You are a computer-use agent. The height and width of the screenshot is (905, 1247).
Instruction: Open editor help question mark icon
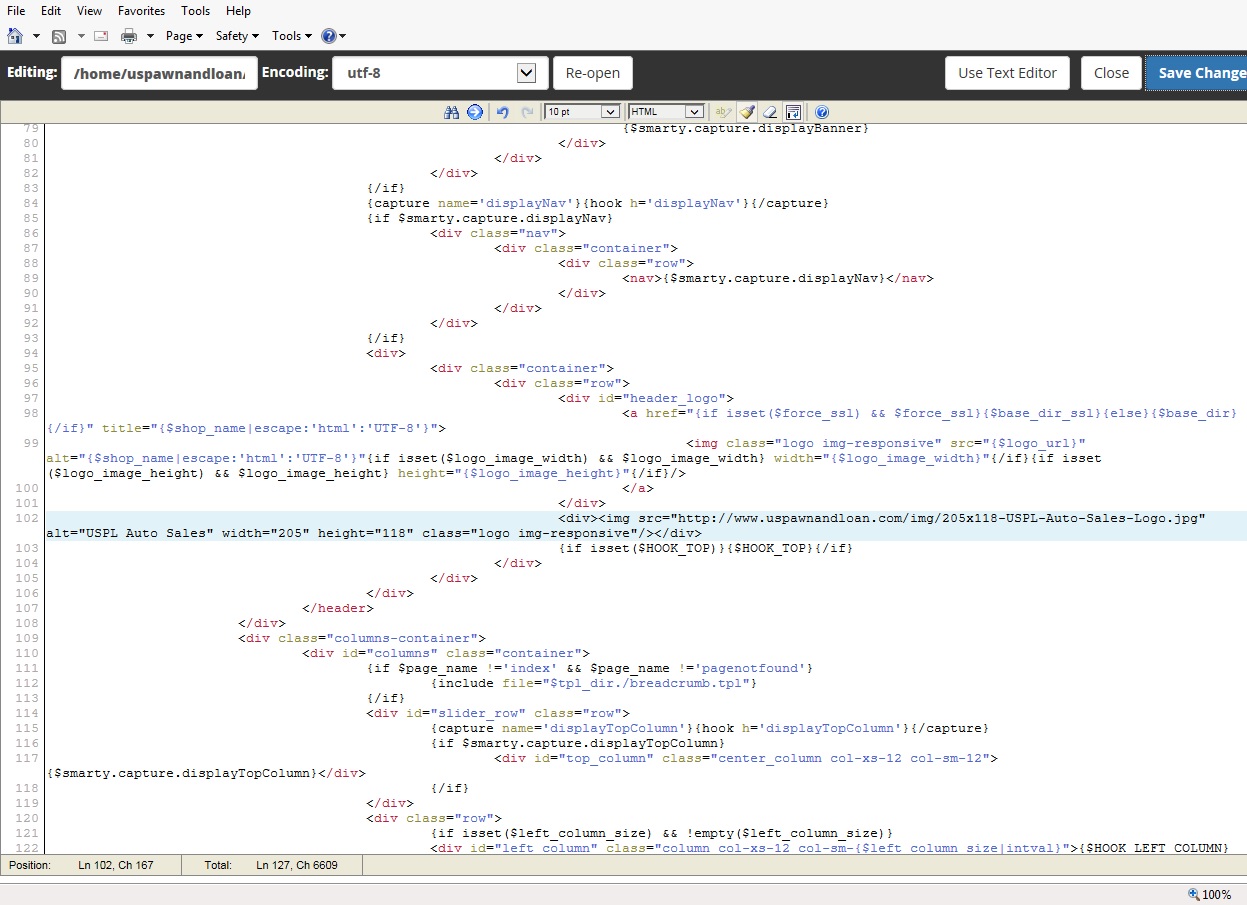pyautogui.click(x=822, y=112)
